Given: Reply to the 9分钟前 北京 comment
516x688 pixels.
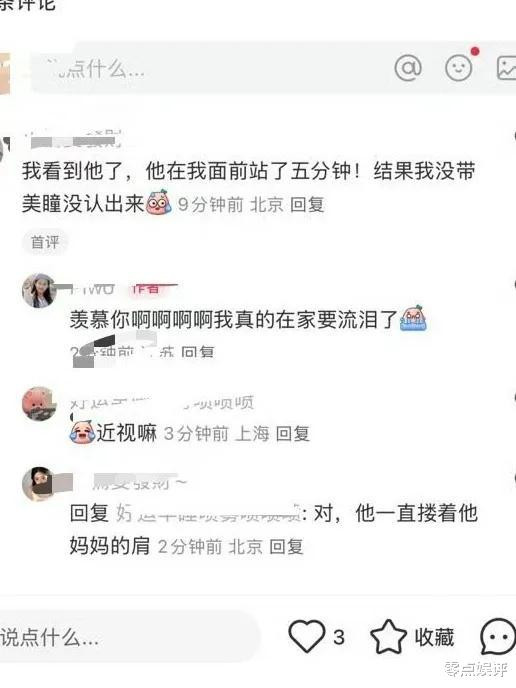Looking at the screenshot, I should pos(307,205).
